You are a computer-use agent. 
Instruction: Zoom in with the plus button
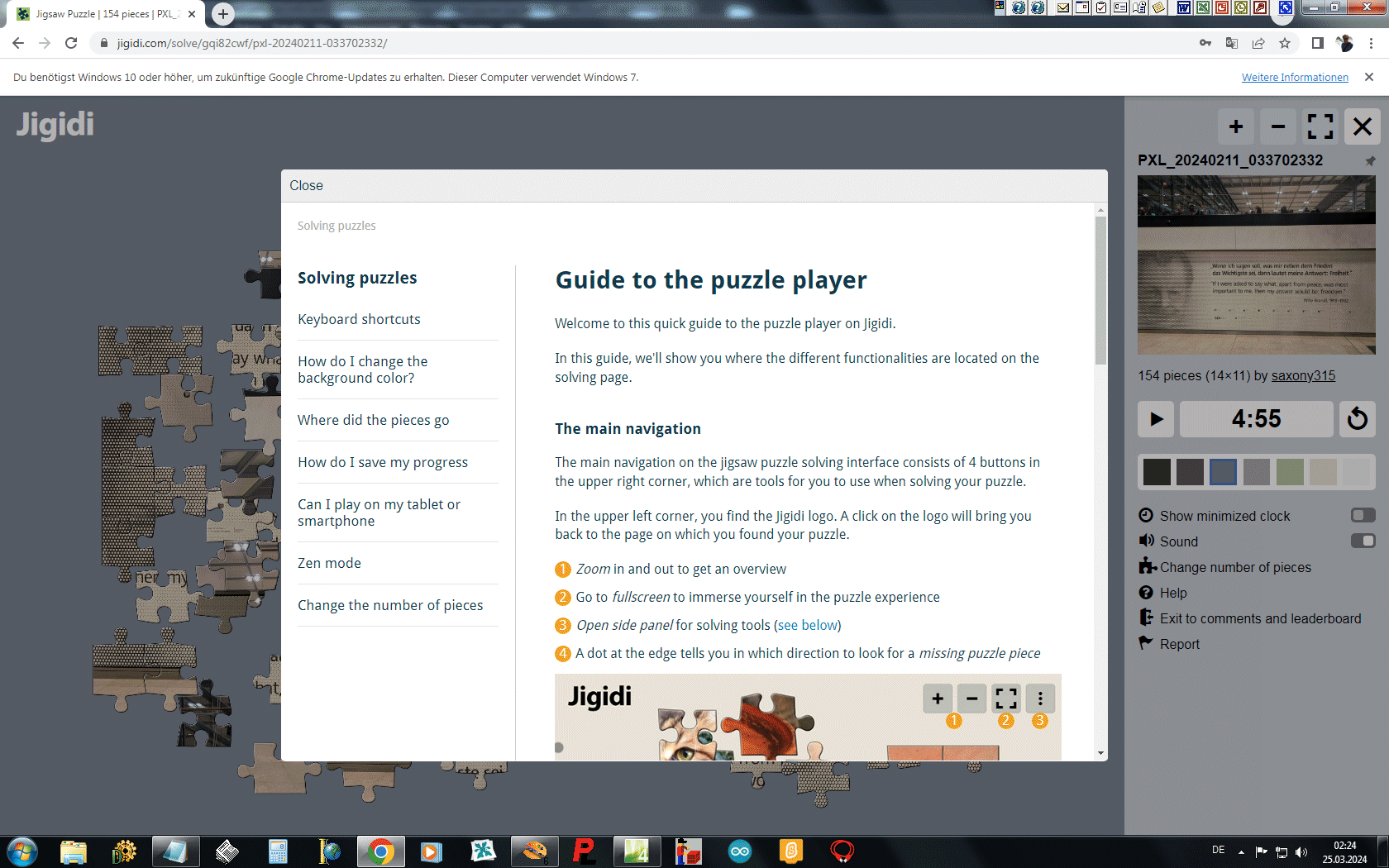pyautogui.click(x=1236, y=127)
